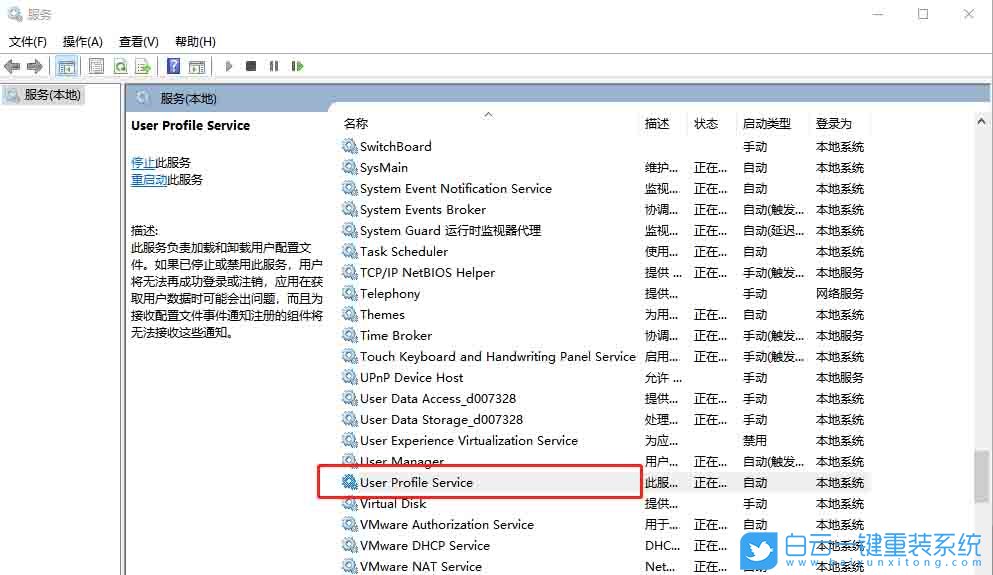Open the 帮助(H) menu
Viewport: 993px width, 575px height.
195,42
